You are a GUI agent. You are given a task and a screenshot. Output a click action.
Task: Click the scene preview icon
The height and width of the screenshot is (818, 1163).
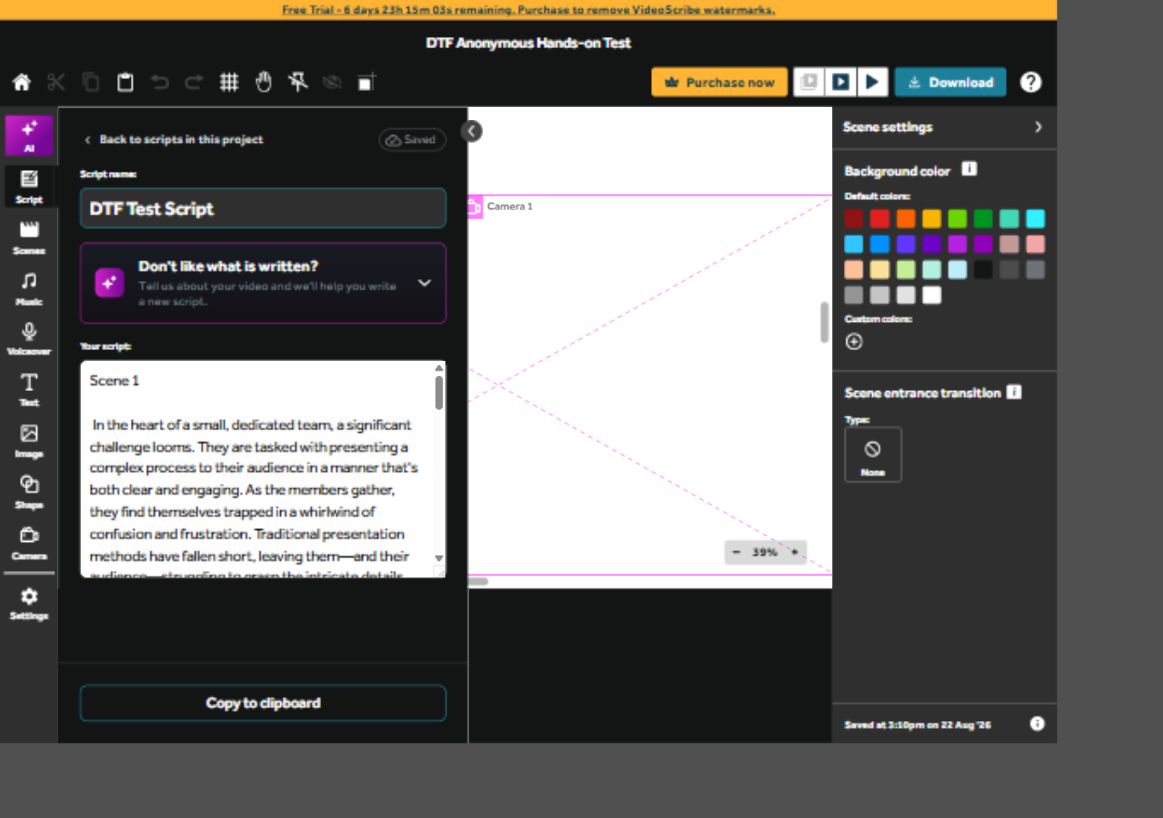[x=808, y=82]
